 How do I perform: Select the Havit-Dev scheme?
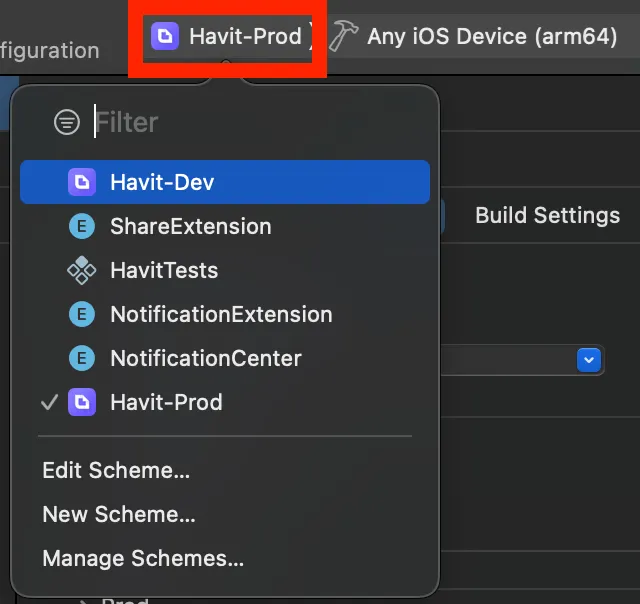click(162, 182)
